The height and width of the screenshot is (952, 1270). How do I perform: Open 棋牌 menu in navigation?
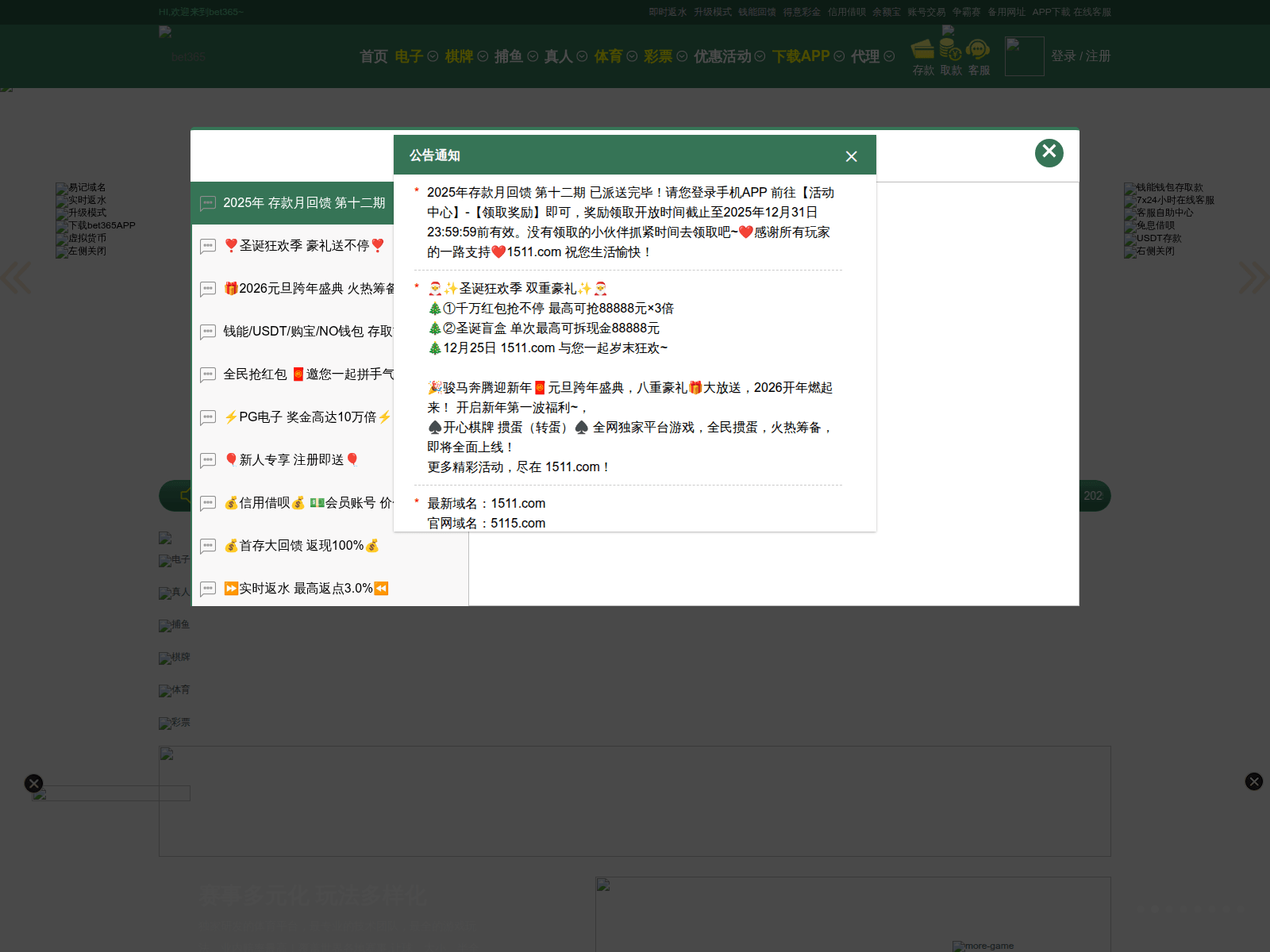[459, 56]
